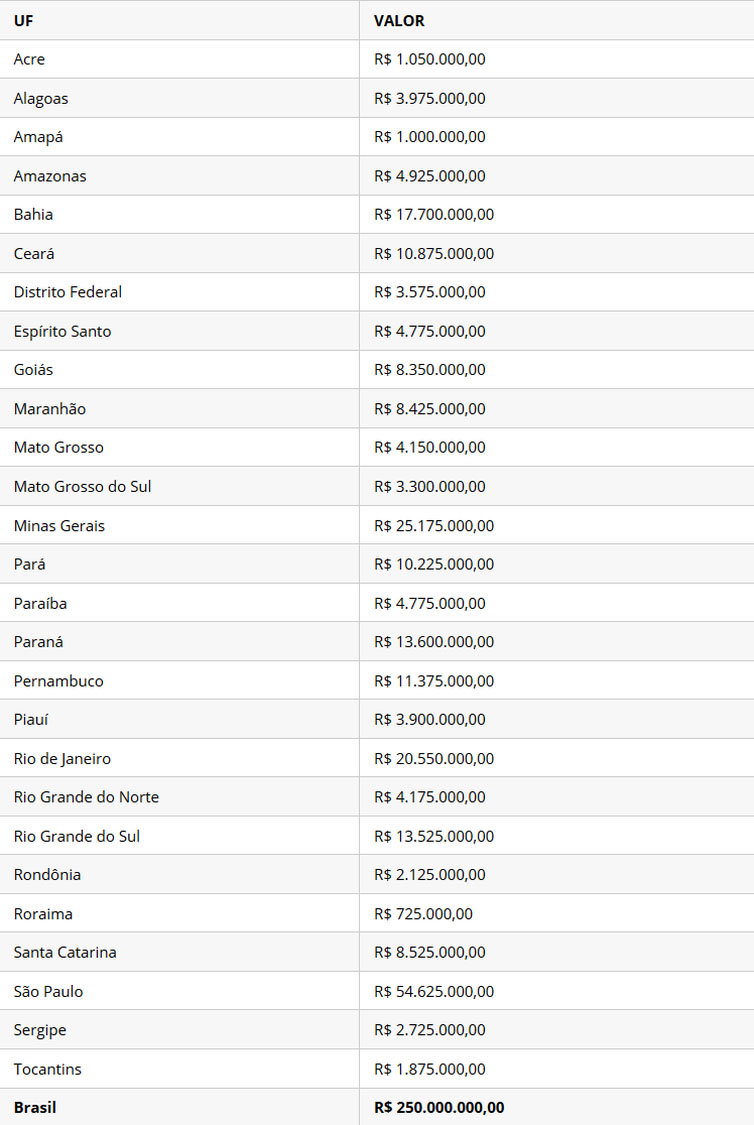The height and width of the screenshot is (1125, 754).
Task: Select the Ceará row name
Action: click(34, 253)
